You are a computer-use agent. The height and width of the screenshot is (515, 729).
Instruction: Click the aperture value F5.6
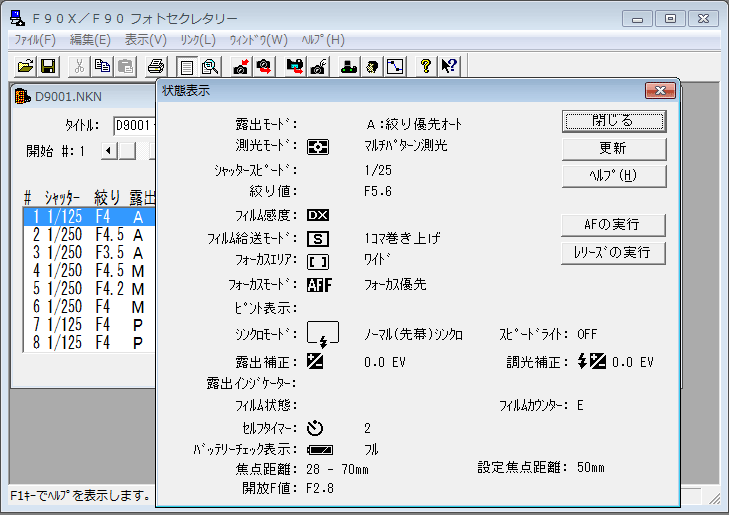[x=378, y=191]
